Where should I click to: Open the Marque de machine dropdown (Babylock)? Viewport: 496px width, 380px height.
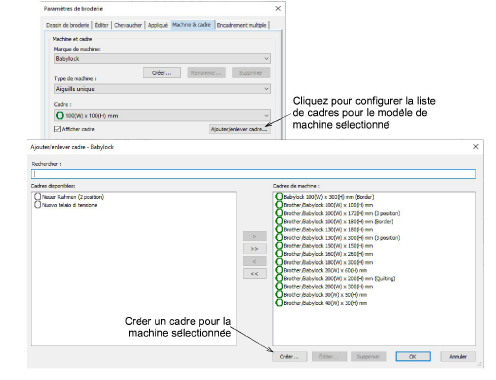click(162, 59)
